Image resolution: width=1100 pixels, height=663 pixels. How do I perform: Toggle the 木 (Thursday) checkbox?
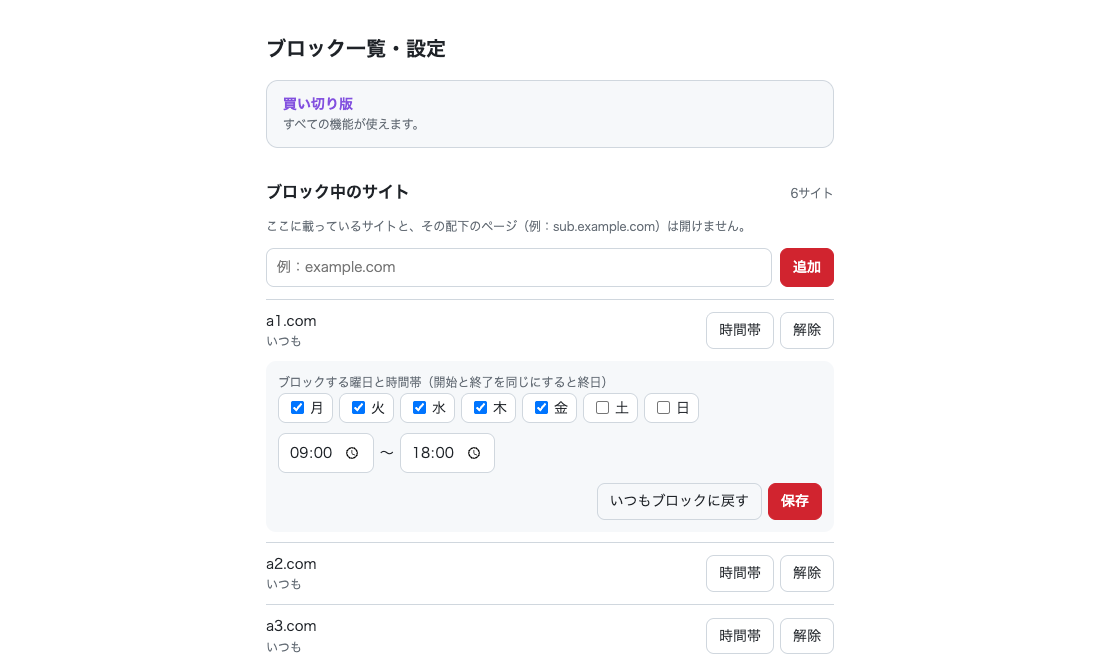(481, 408)
